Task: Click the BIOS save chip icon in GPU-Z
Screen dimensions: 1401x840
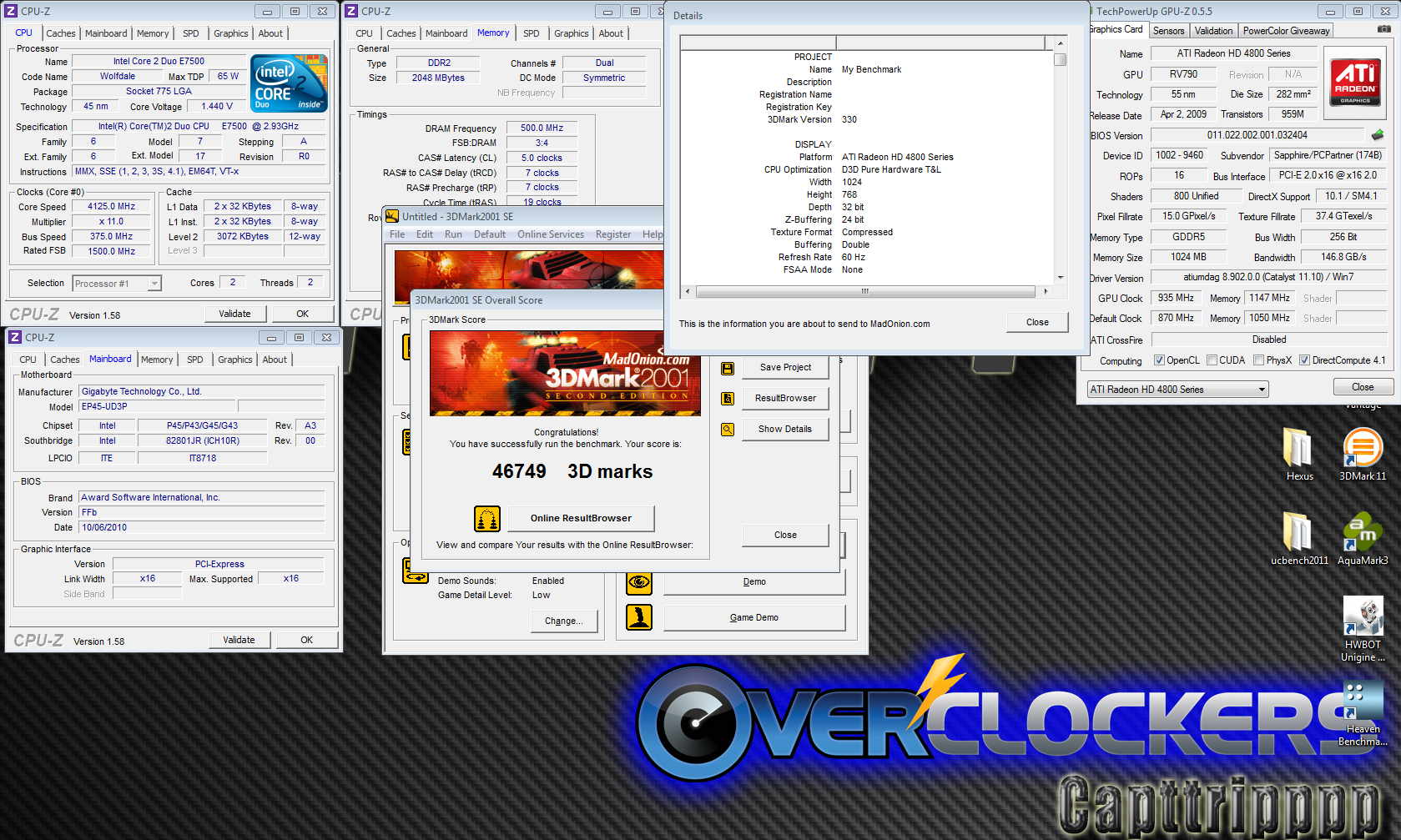Action: coord(1378,135)
